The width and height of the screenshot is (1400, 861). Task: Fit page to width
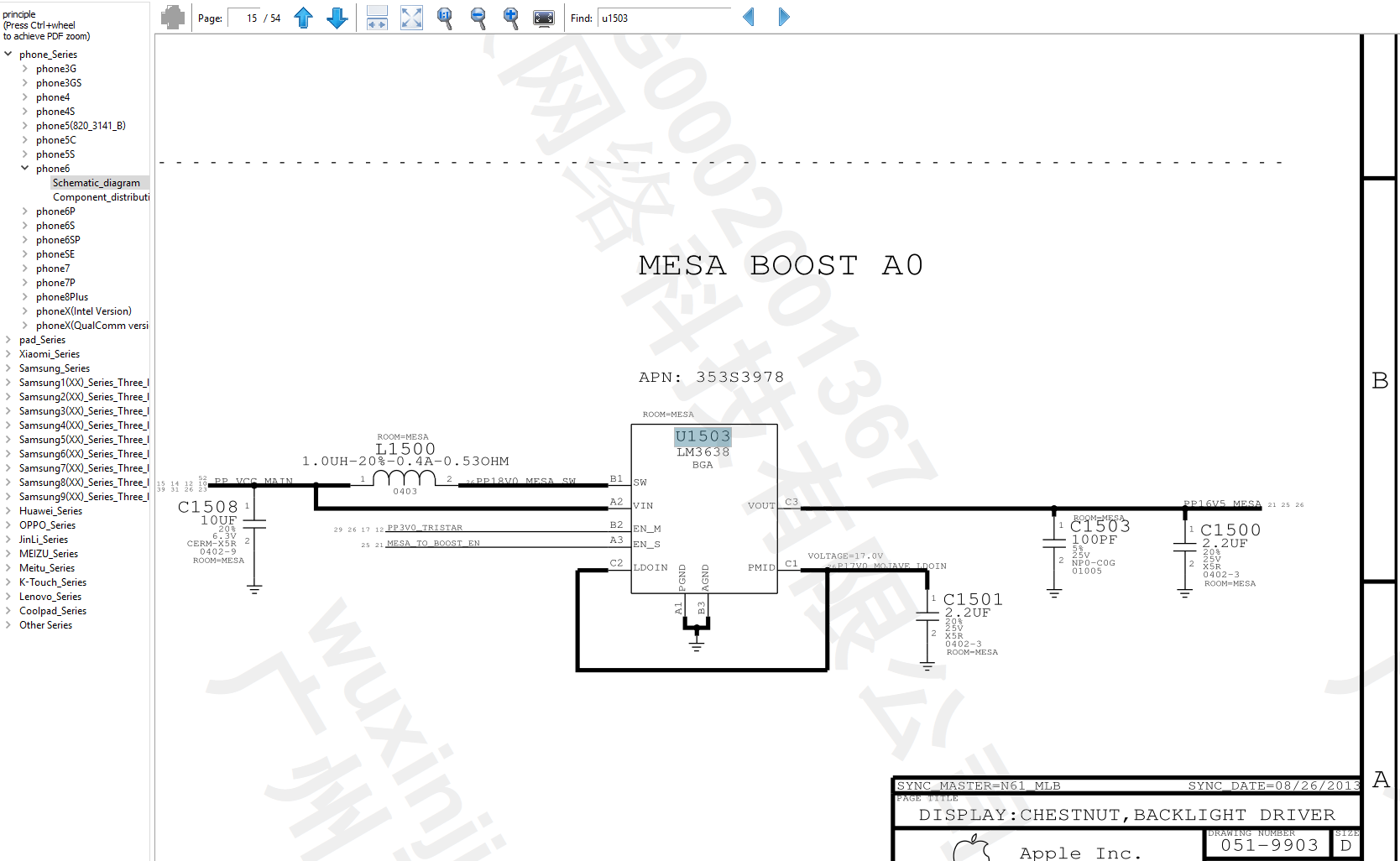[378, 18]
